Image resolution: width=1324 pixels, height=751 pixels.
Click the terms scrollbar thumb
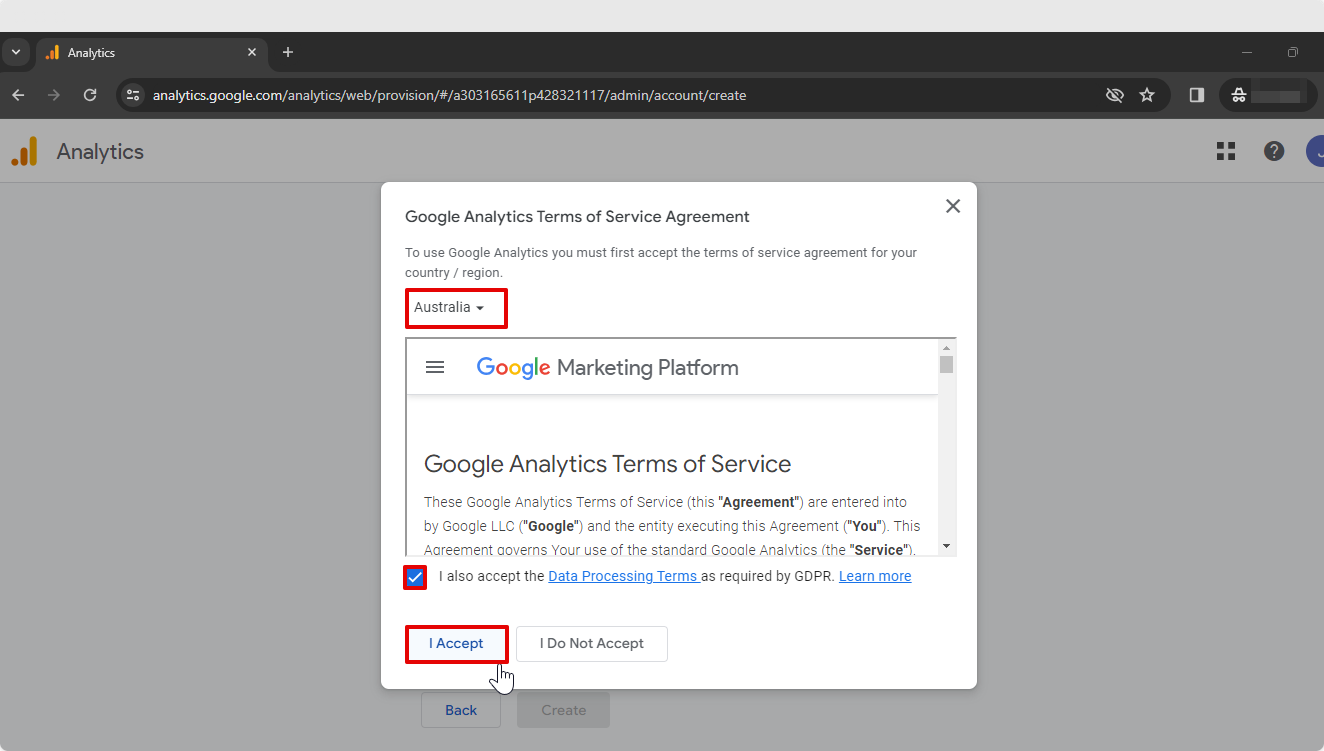click(947, 364)
